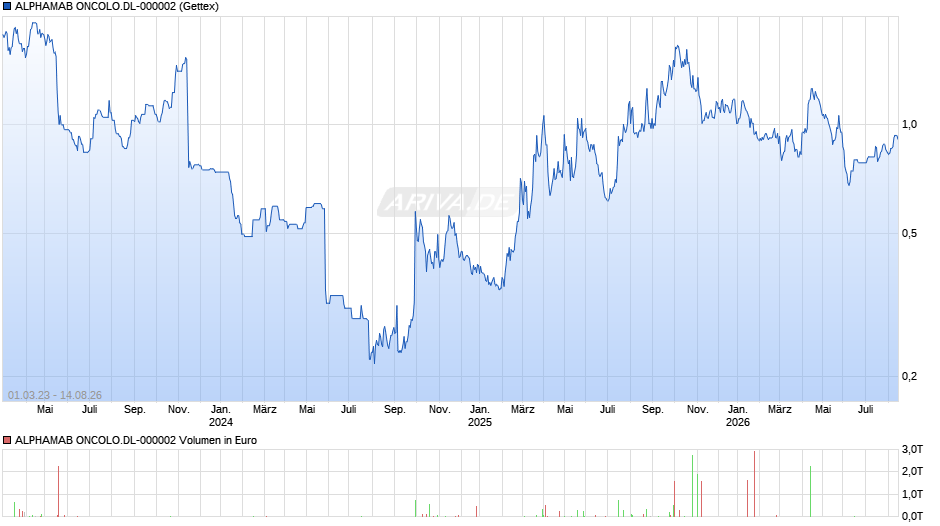Click the volume axis label 0,0T
Image resolution: width=940 pixels, height=526 pixels.
[912, 516]
